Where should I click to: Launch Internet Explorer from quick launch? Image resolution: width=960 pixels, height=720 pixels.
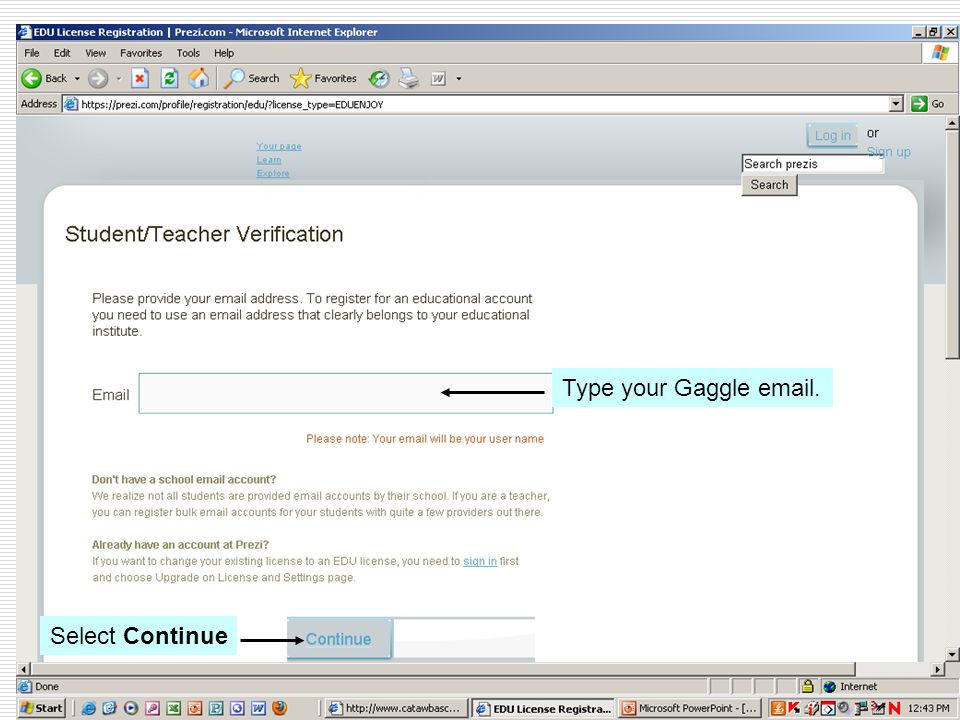pyautogui.click(x=89, y=708)
